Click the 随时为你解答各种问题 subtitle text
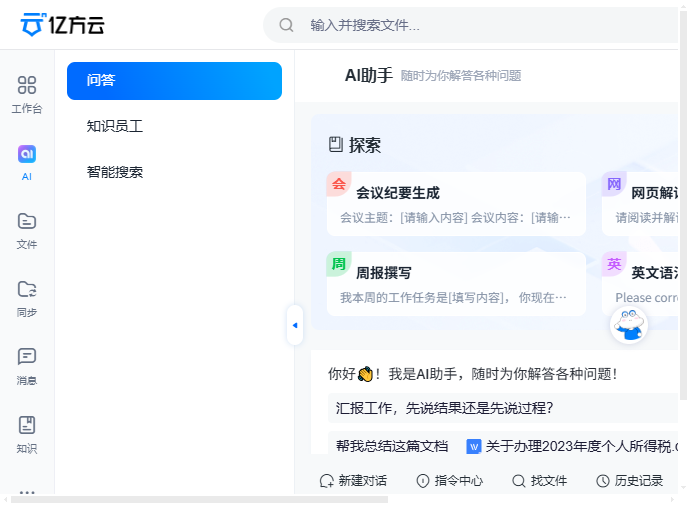689x505 pixels. pos(461,76)
